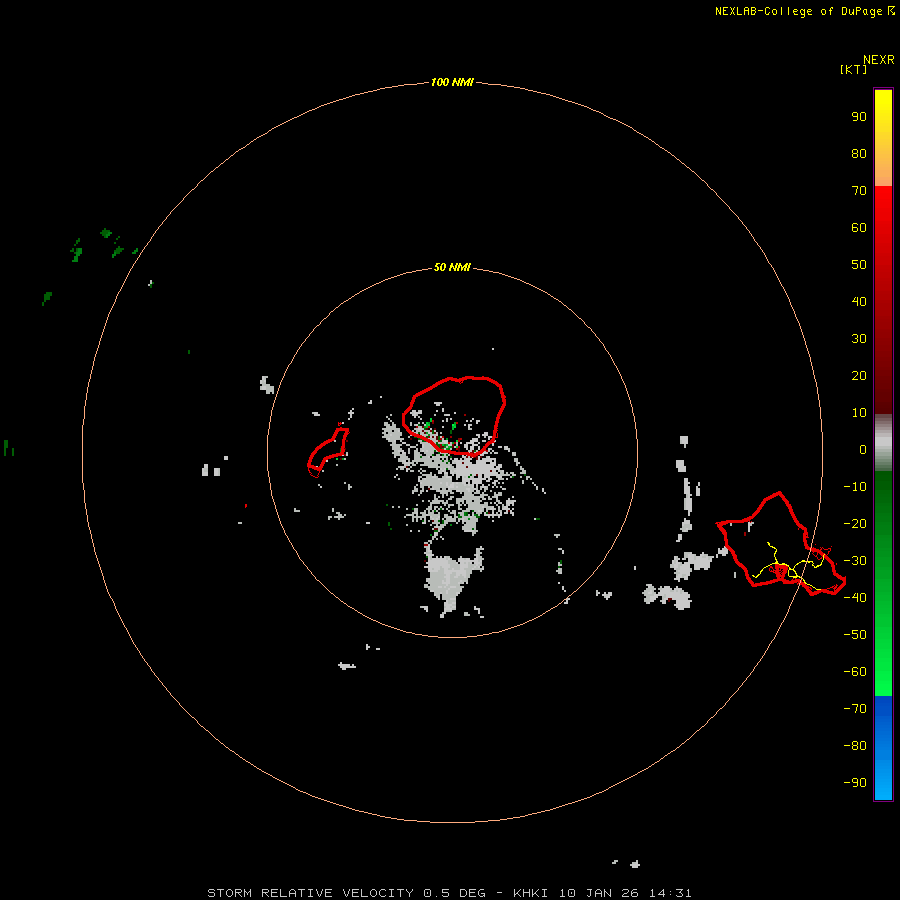The image size is (900, 900).
Task: Click the -10 value on the velocity scale
Action: pos(855,487)
